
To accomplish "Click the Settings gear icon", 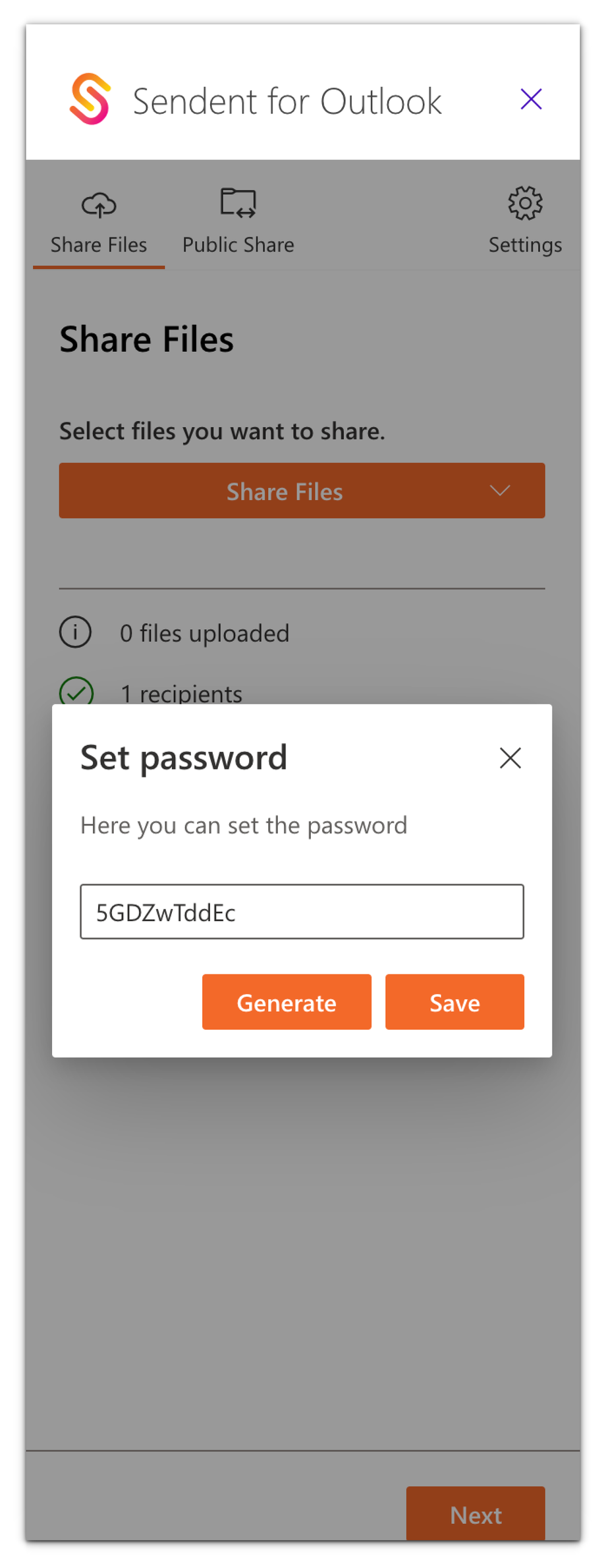I will click(525, 203).
